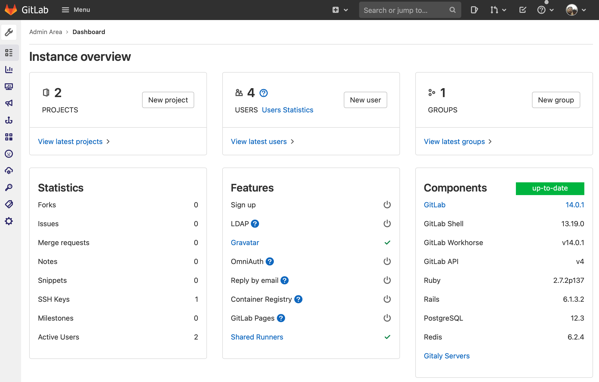Open the Merge requests dropdown in top bar
This screenshot has height=382, width=599.
coord(498,10)
